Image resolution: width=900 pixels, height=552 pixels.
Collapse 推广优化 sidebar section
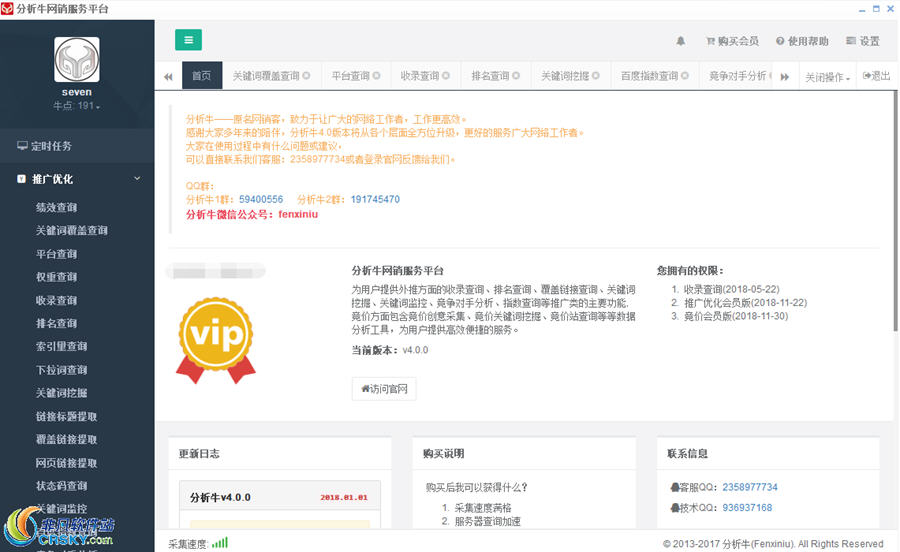77,179
